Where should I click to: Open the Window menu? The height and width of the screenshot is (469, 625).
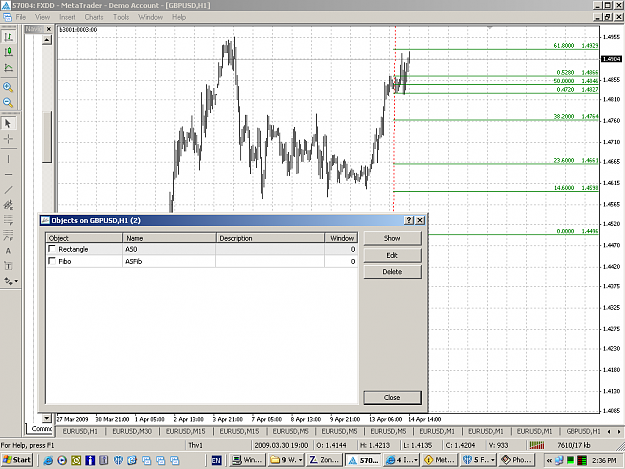[x=150, y=17]
